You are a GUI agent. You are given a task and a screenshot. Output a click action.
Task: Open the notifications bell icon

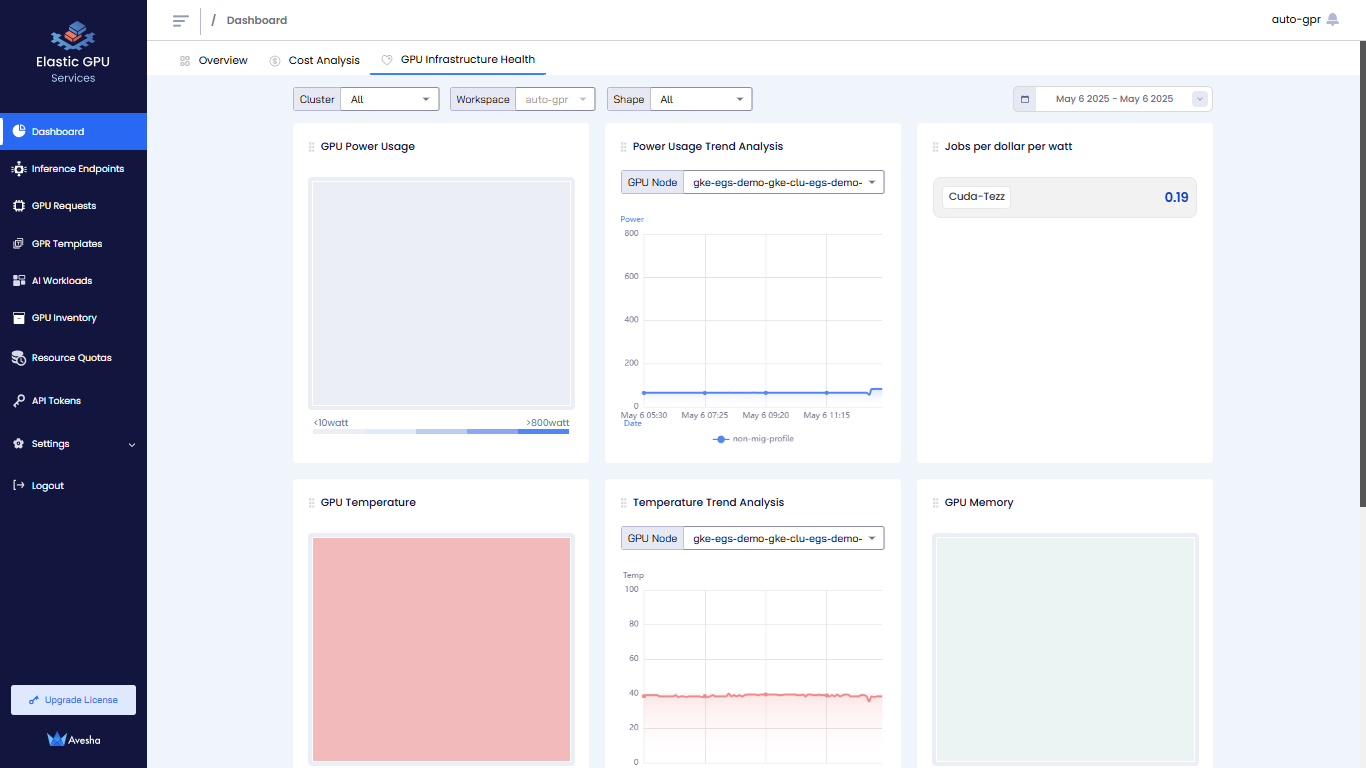point(1332,19)
